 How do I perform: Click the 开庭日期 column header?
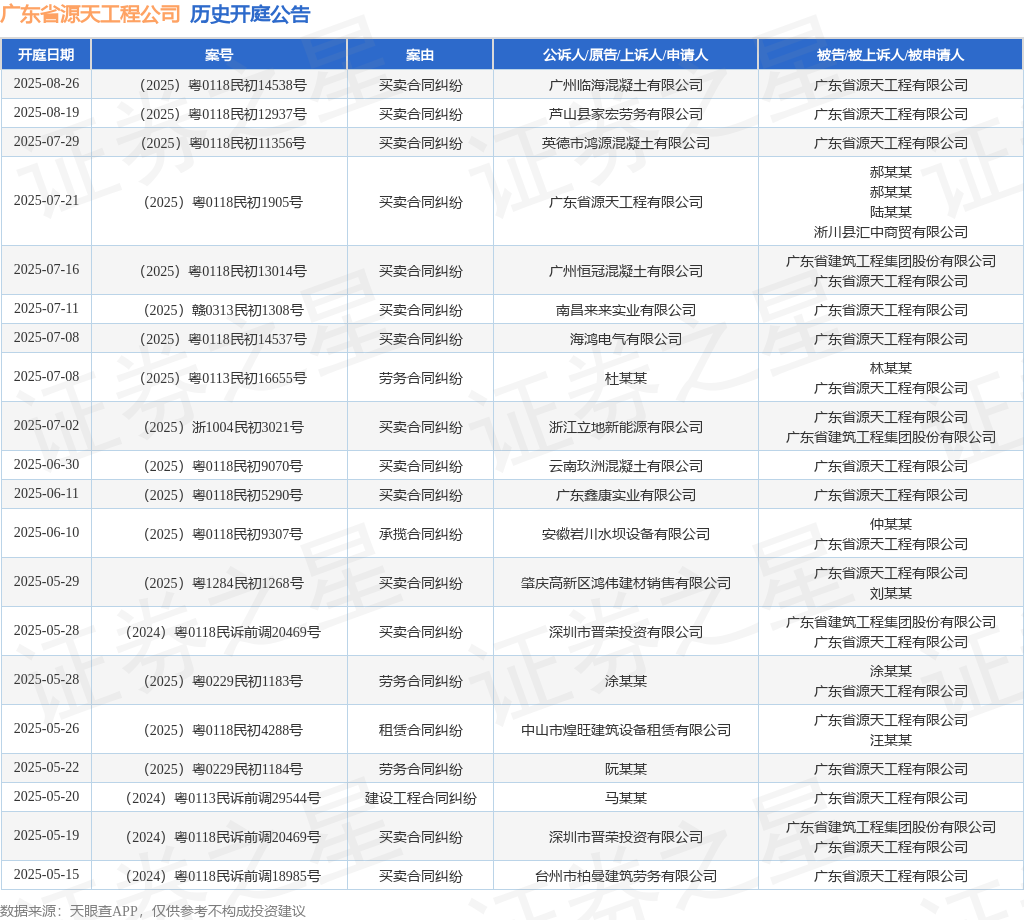[46, 55]
